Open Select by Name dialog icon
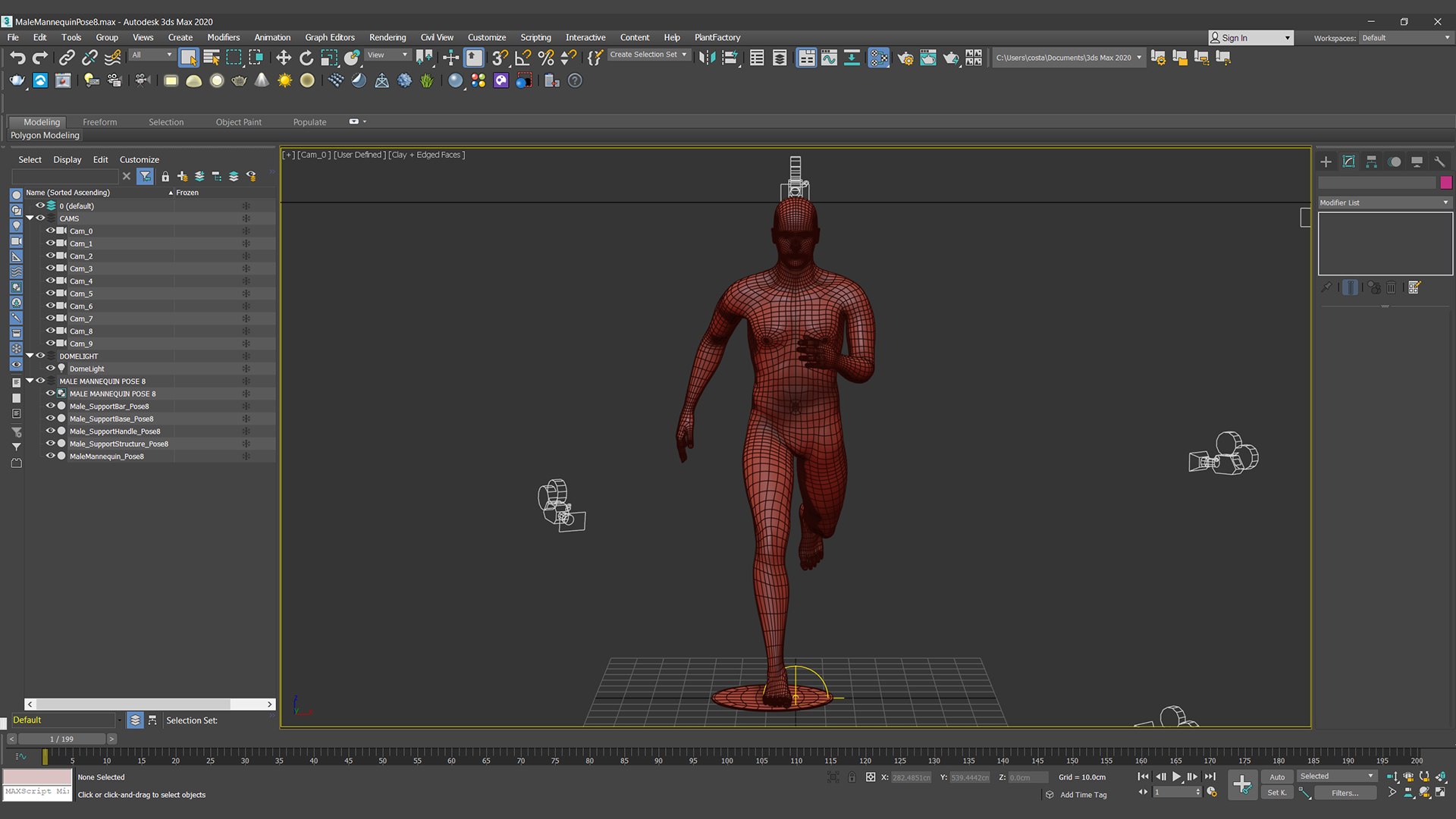 tap(212, 58)
